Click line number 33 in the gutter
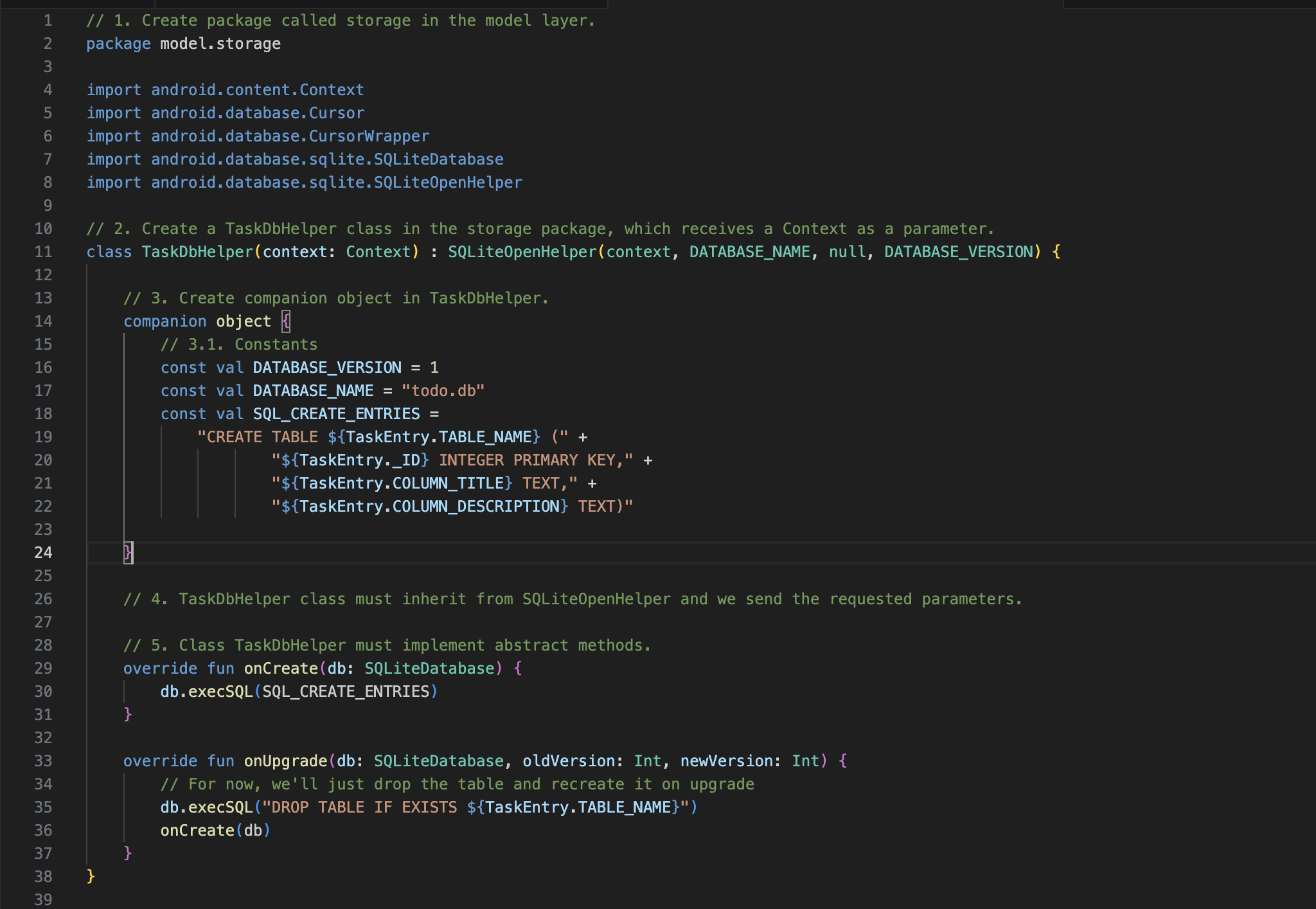Viewport: 1316px width, 909px height. tap(44, 760)
